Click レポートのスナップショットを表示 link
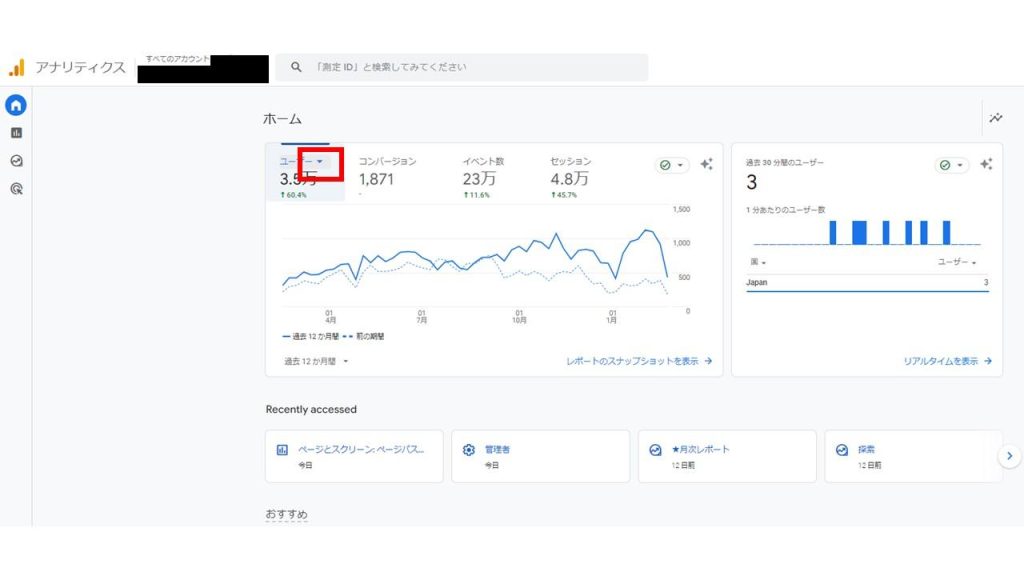The width and height of the screenshot is (1024, 576). click(639, 361)
